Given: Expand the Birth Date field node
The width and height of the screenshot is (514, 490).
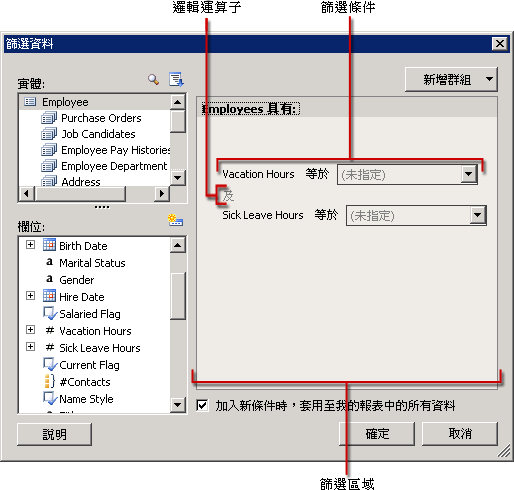Looking at the screenshot, I should 30,245.
